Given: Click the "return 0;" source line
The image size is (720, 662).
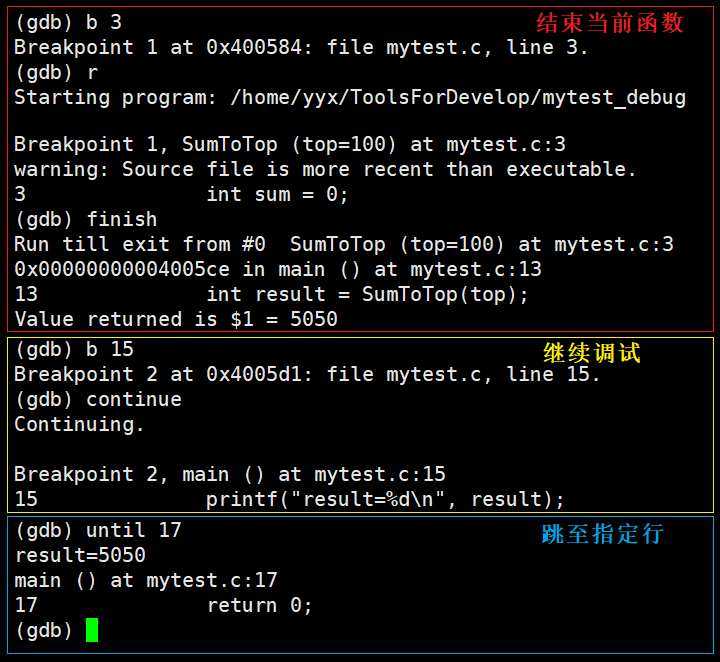Looking at the screenshot, I should (259, 605).
